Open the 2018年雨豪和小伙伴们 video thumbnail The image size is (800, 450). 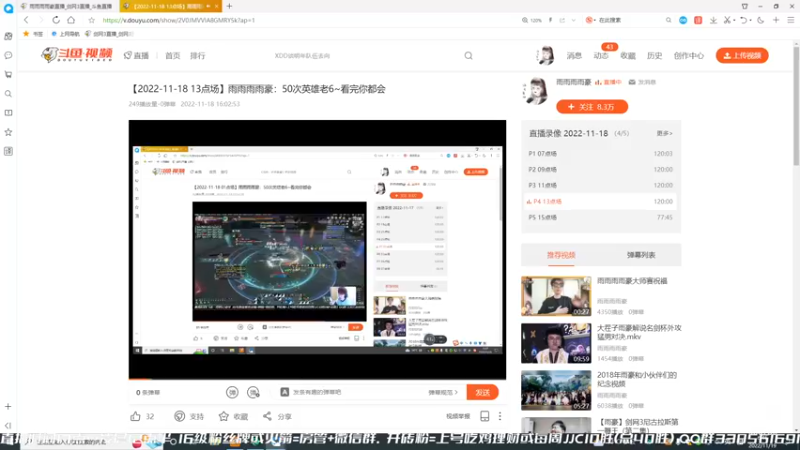[556, 390]
